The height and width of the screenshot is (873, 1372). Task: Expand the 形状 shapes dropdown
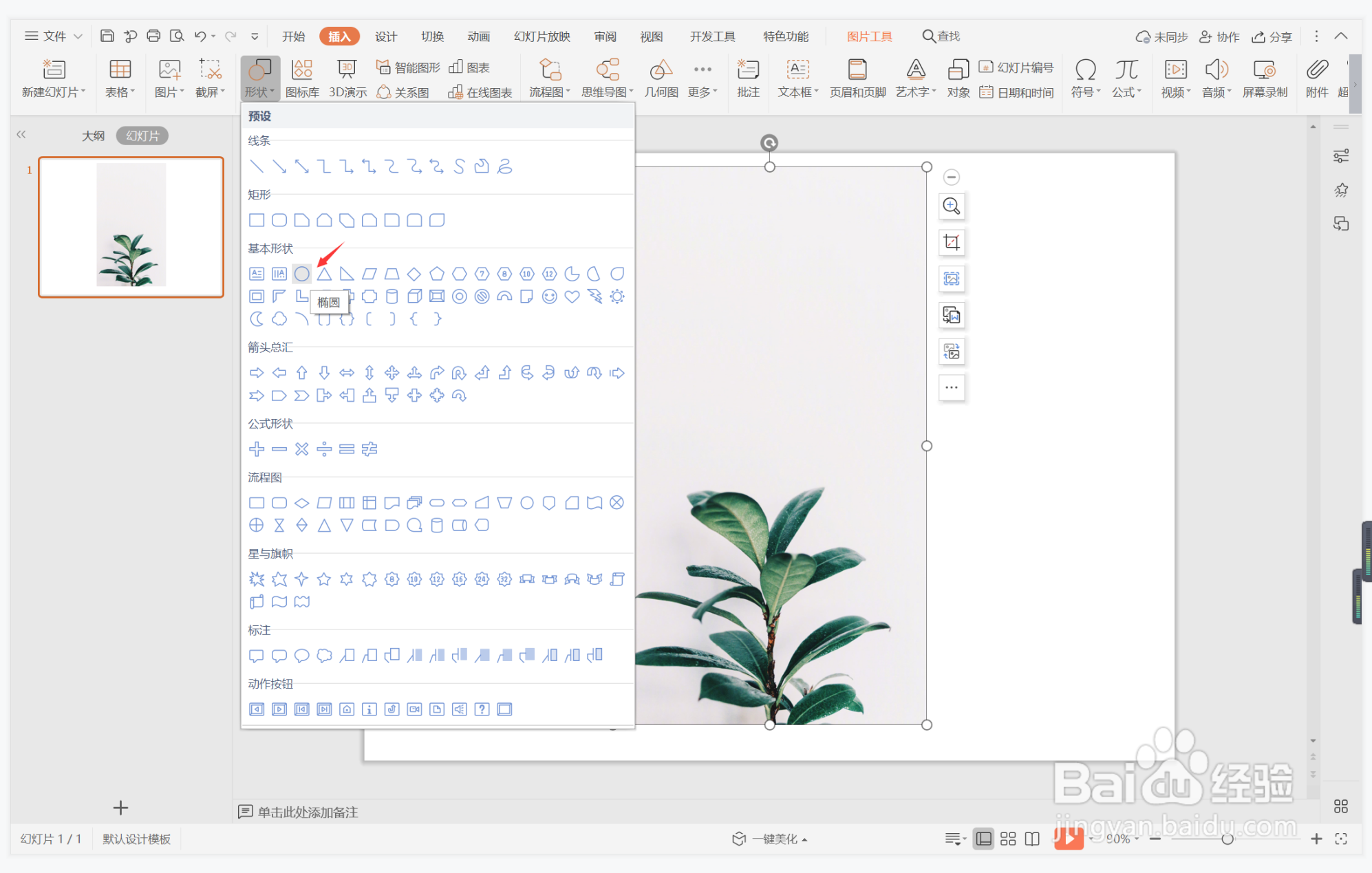coord(260,92)
